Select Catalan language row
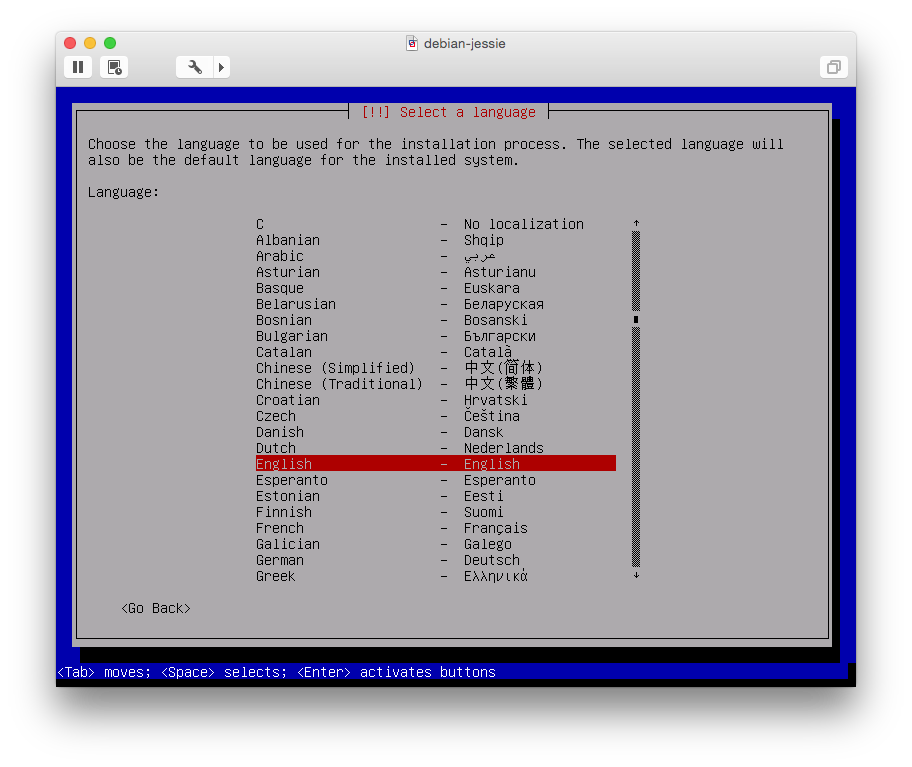912x767 pixels. coord(436,352)
